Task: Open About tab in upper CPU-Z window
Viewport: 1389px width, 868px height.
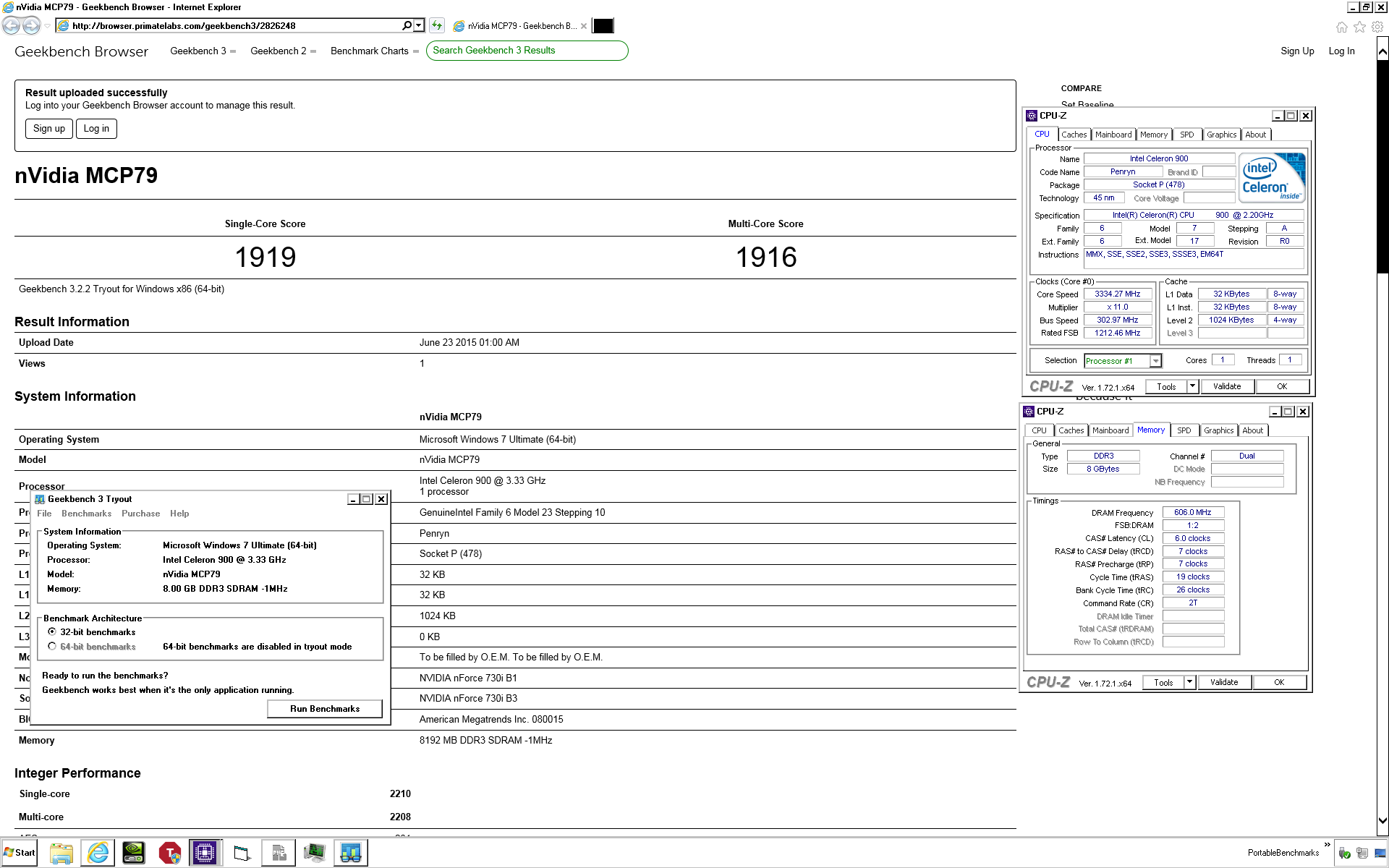Action: [1256, 135]
